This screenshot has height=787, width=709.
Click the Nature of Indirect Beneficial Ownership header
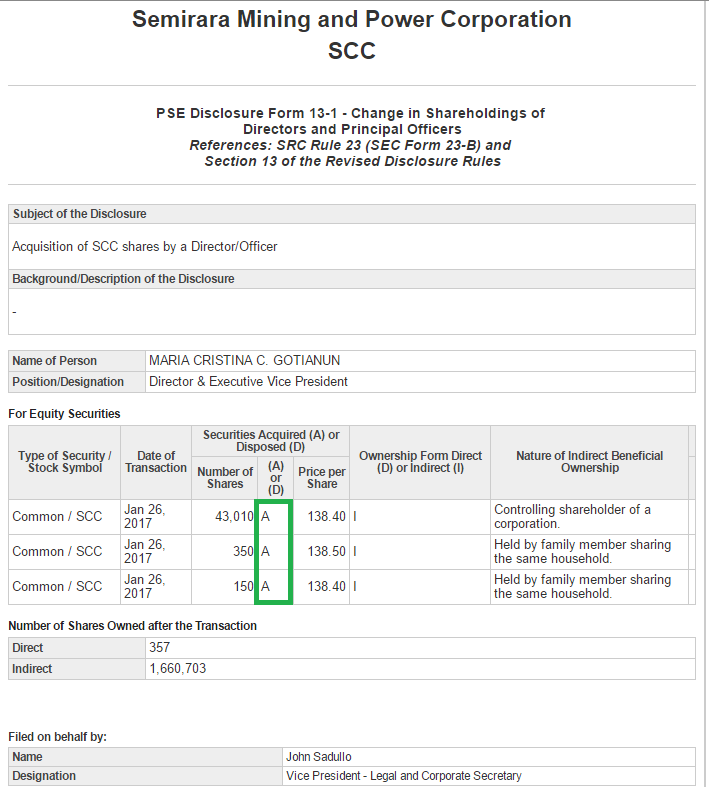(589, 462)
